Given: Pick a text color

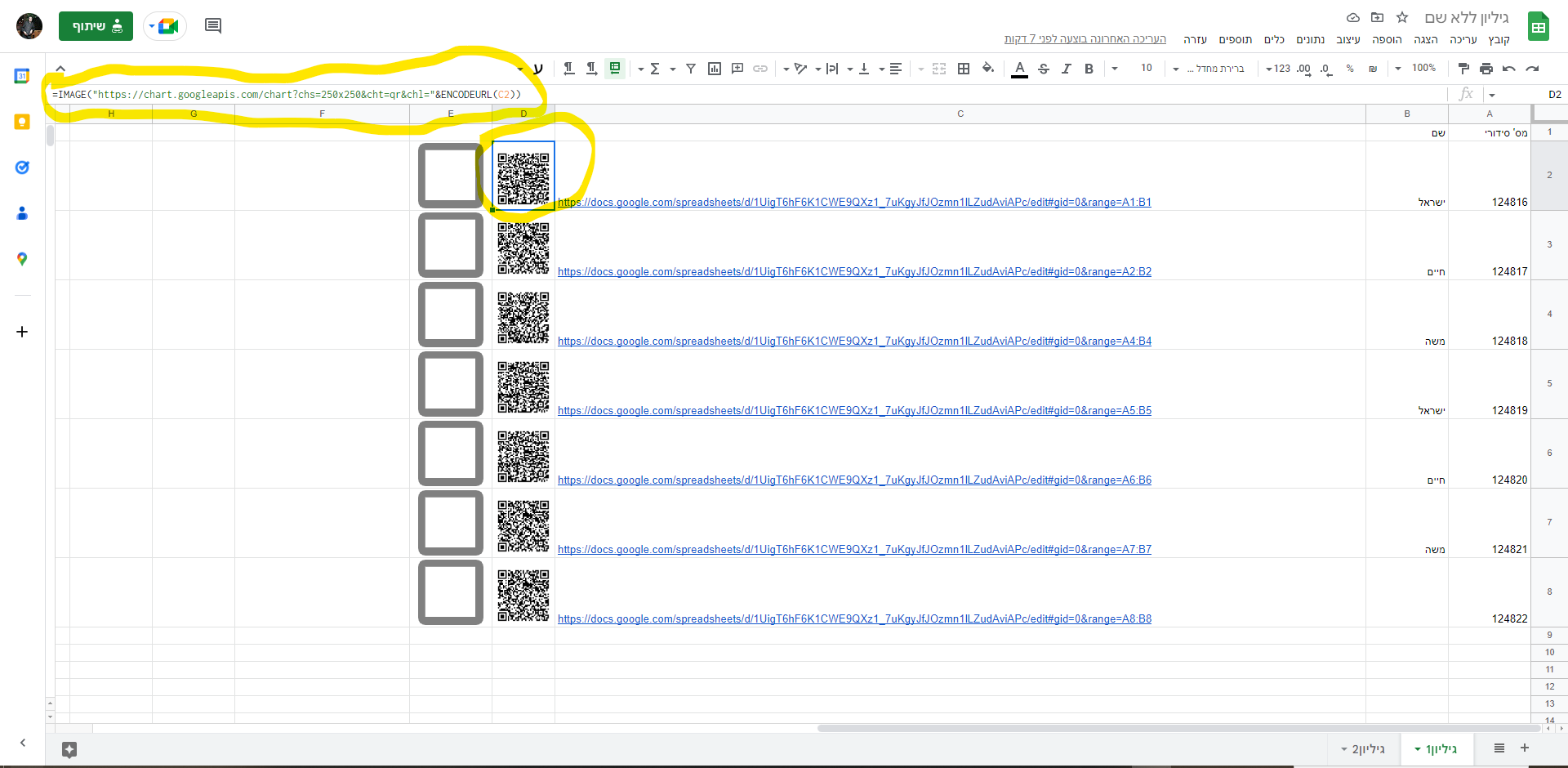Looking at the screenshot, I should coord(1019,69).
